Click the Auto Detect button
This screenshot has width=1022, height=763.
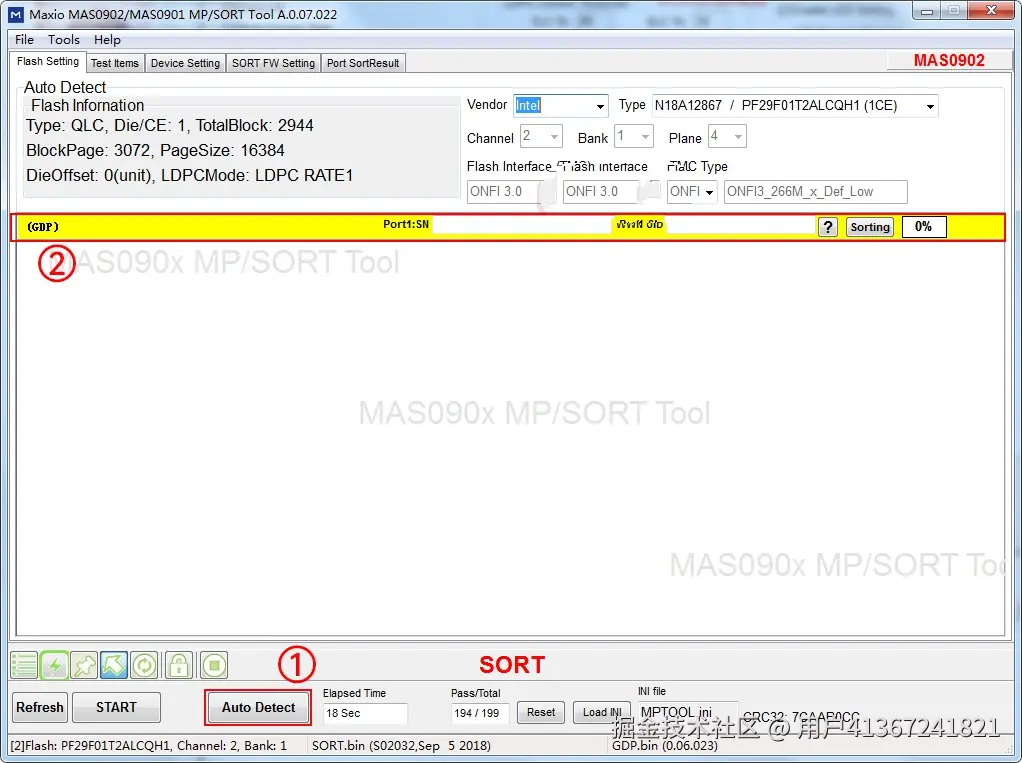click(x=258, y=708)
